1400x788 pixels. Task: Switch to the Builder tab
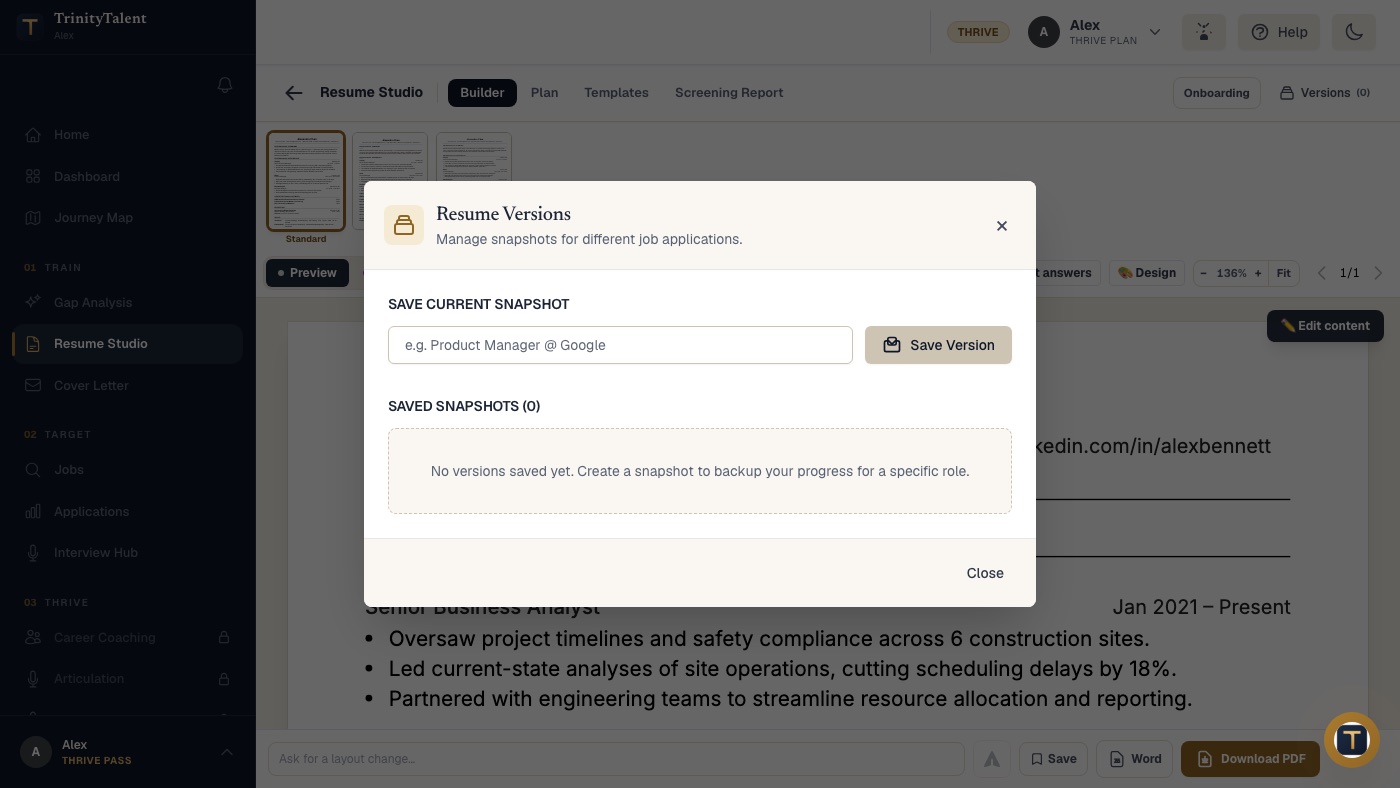tap(482, 93)
